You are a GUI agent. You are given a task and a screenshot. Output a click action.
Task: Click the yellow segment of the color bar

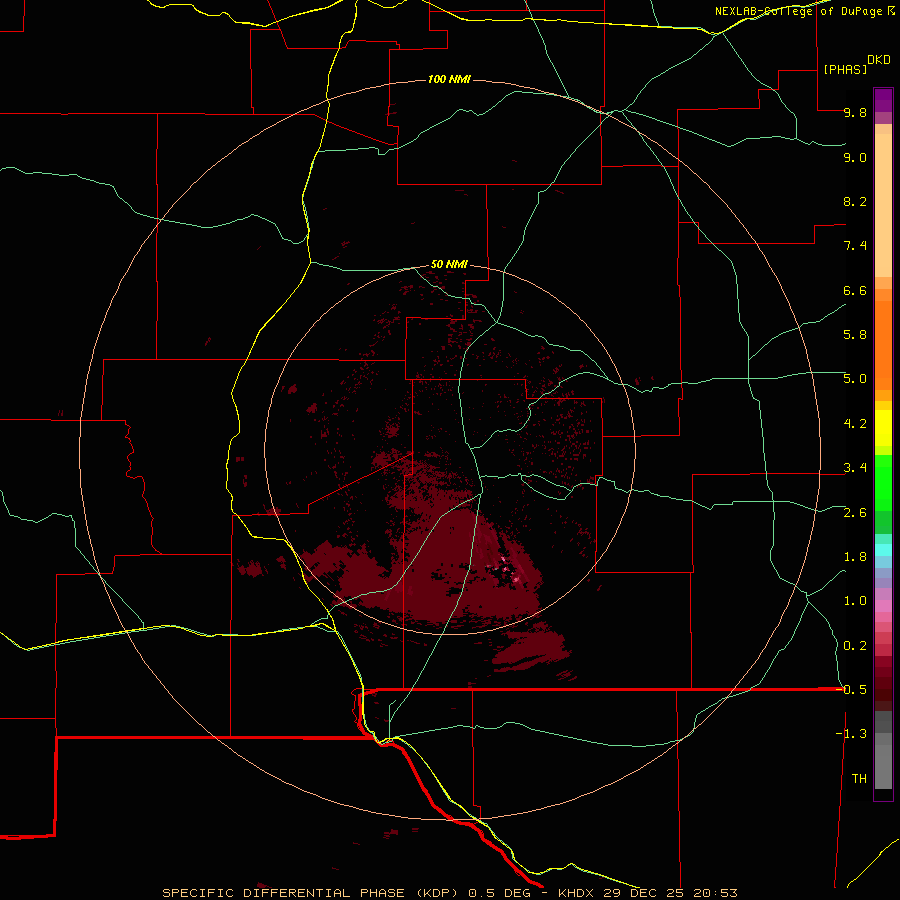[x=883, y=428]
